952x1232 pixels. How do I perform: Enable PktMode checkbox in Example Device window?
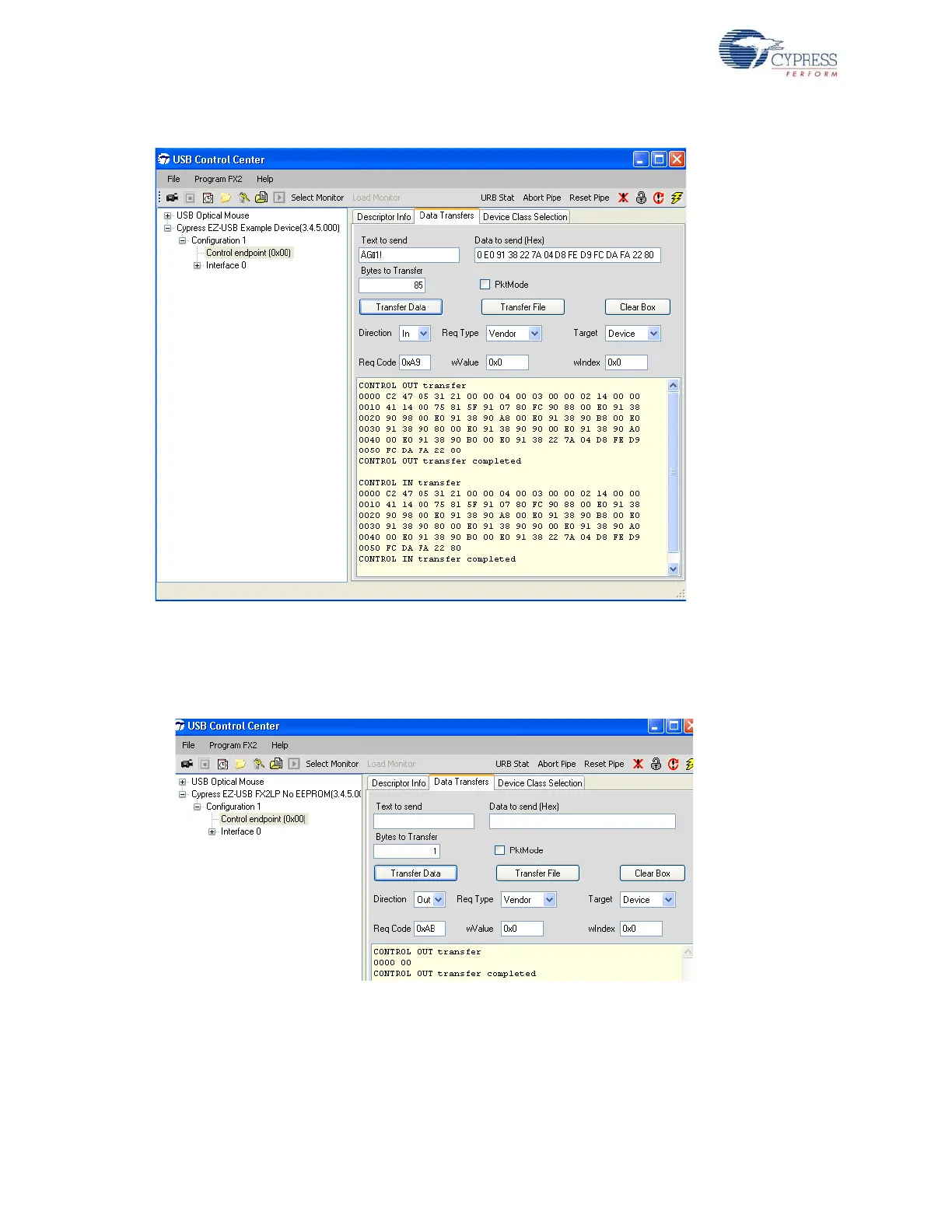coord(485,285)
